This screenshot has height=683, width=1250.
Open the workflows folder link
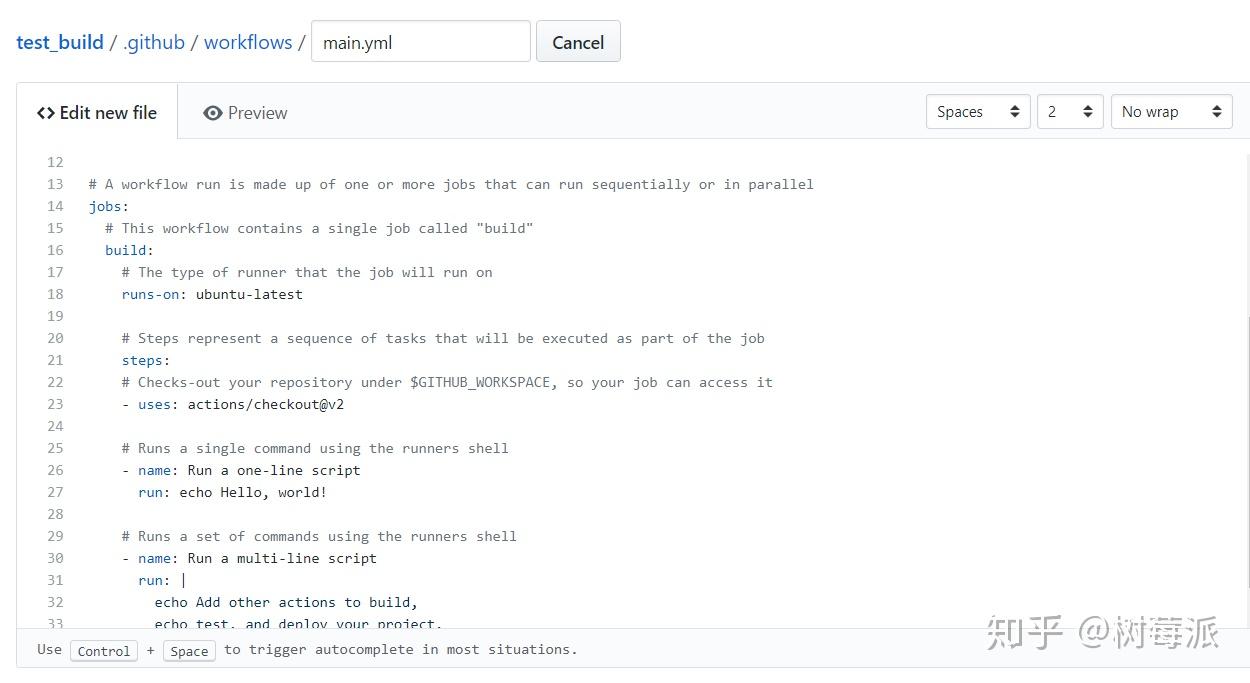pos(247,42)
